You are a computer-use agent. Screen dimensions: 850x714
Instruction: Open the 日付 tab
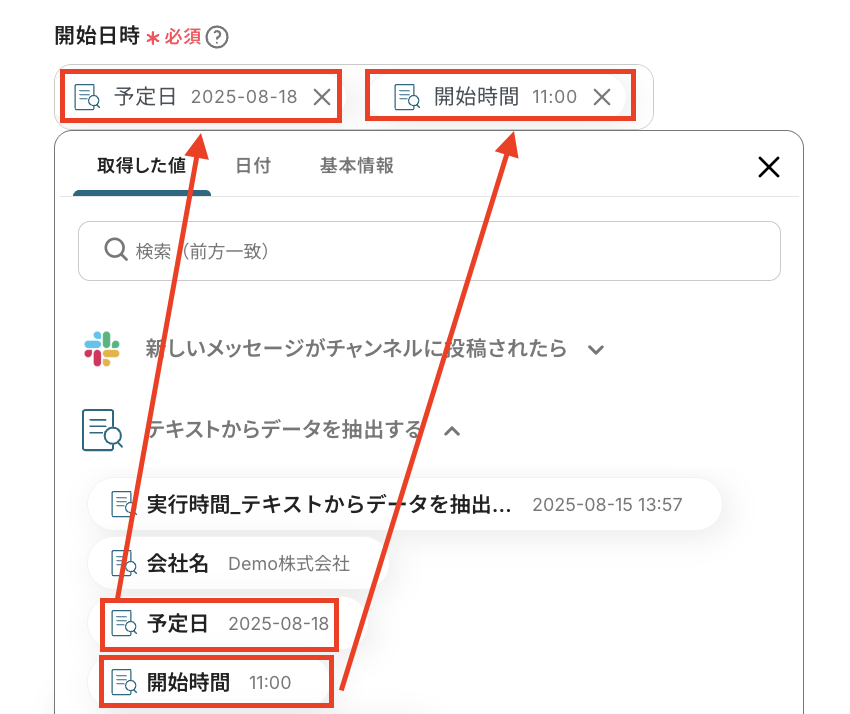tap(253, 165)
